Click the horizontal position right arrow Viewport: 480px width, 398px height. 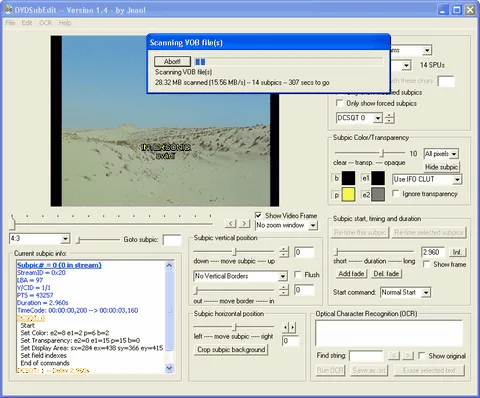(292, 328)
